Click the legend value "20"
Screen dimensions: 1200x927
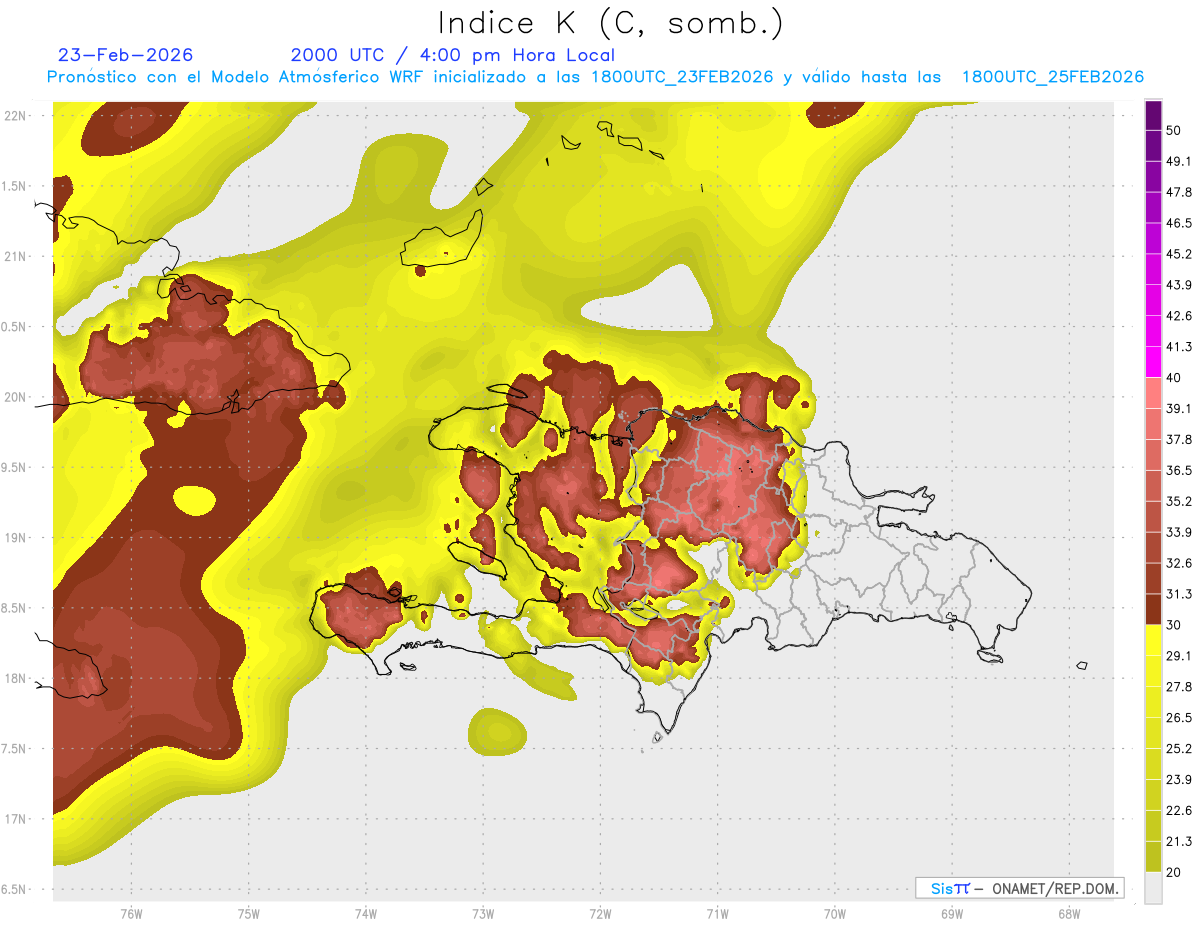1176,873
